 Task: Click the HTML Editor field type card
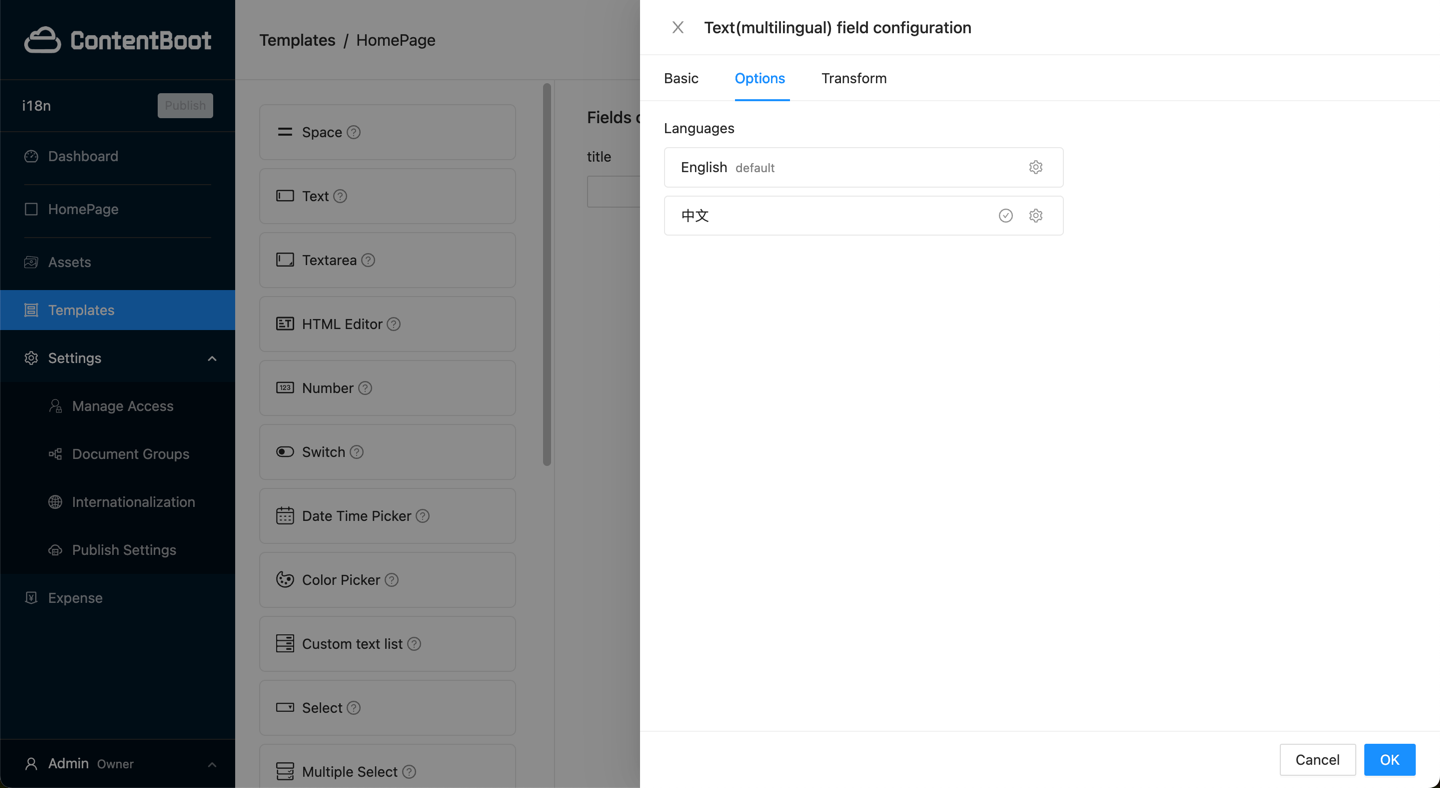point(387,324)
